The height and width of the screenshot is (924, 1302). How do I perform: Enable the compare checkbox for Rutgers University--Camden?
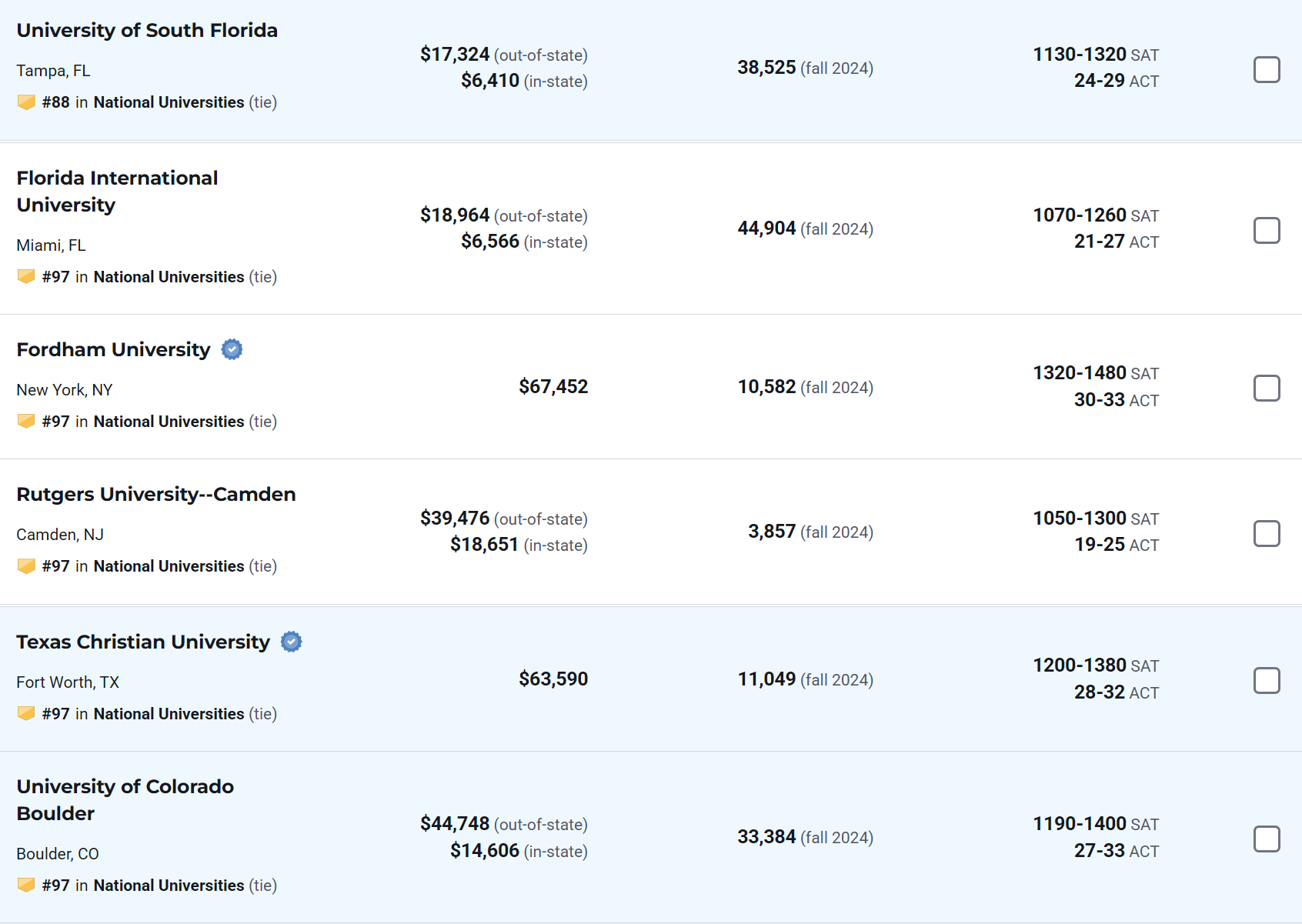pos(1266,534)
